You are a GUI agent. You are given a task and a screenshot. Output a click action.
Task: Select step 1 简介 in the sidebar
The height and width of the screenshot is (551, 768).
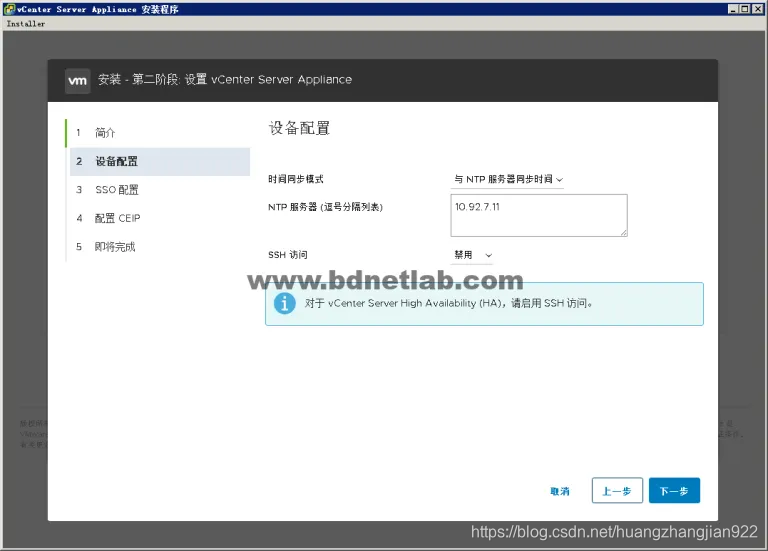pos(159,133)
